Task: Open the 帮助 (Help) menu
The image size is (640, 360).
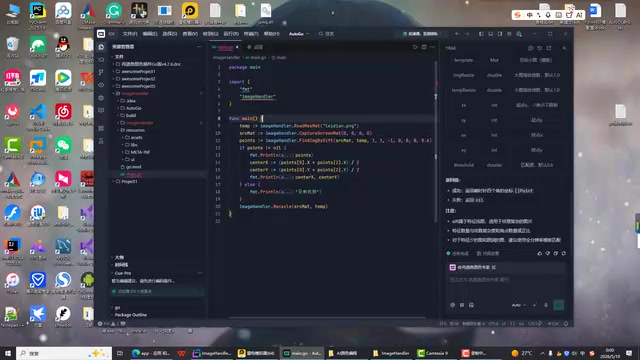Action: [271, 34]
